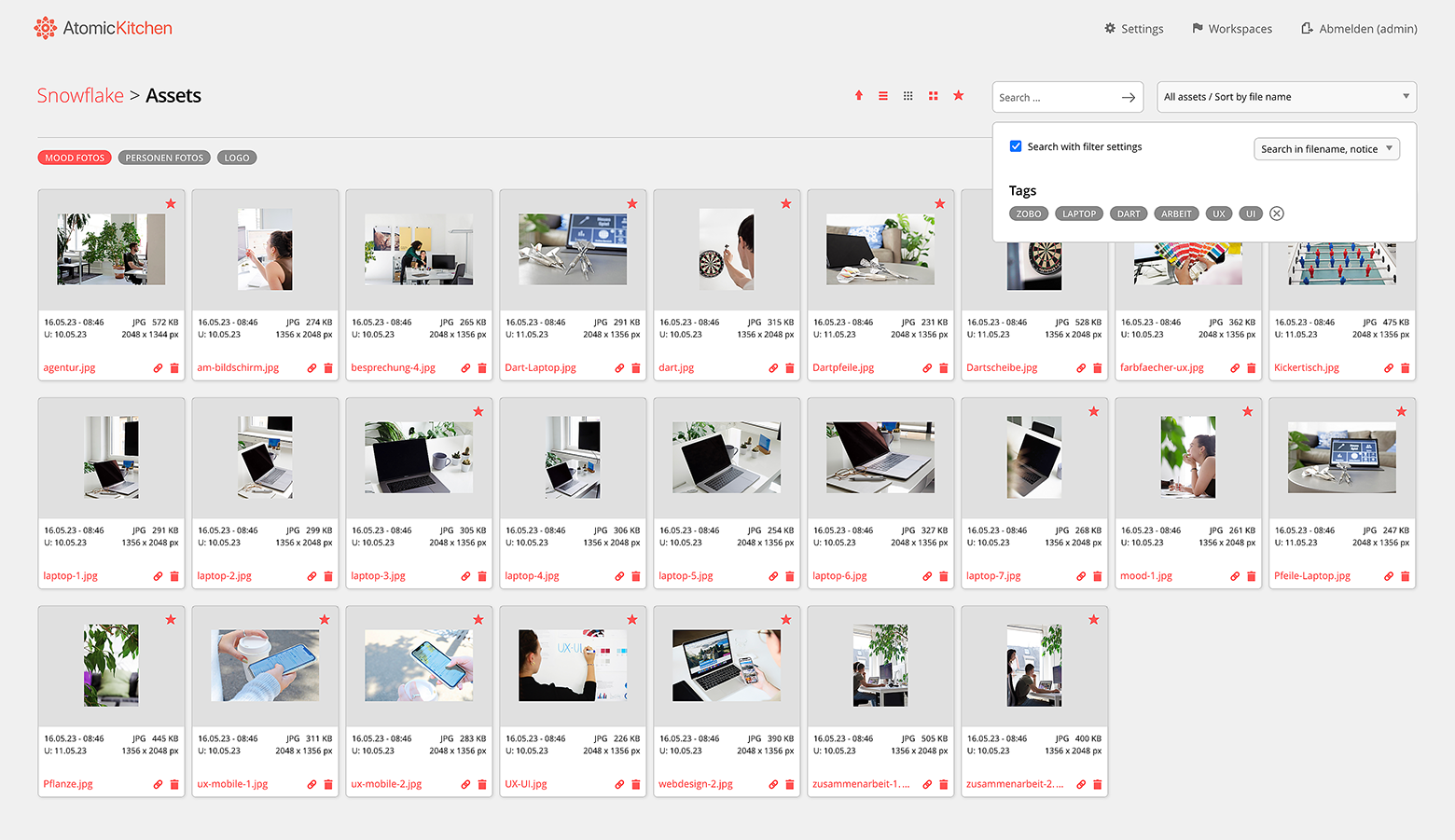The height and width of the screenshot is (840, 1455).
Task: Click the Snowflake breadcrumb link
Action: (79, 95)
